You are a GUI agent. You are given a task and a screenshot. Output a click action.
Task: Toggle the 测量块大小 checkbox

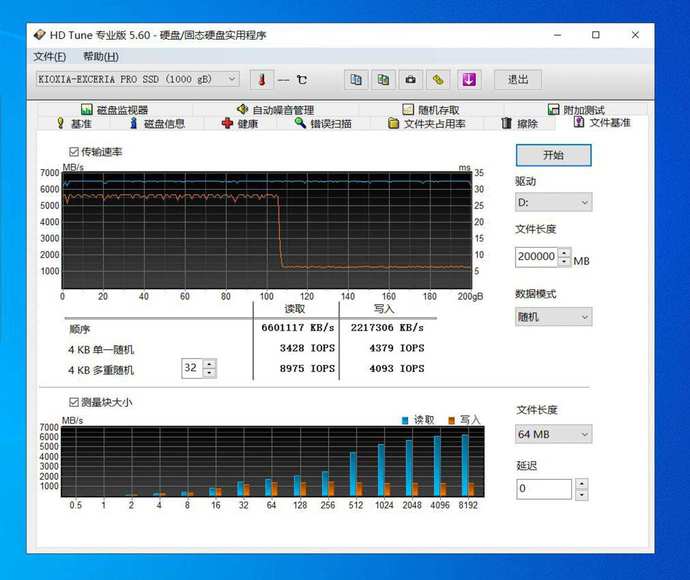(73, 402)
